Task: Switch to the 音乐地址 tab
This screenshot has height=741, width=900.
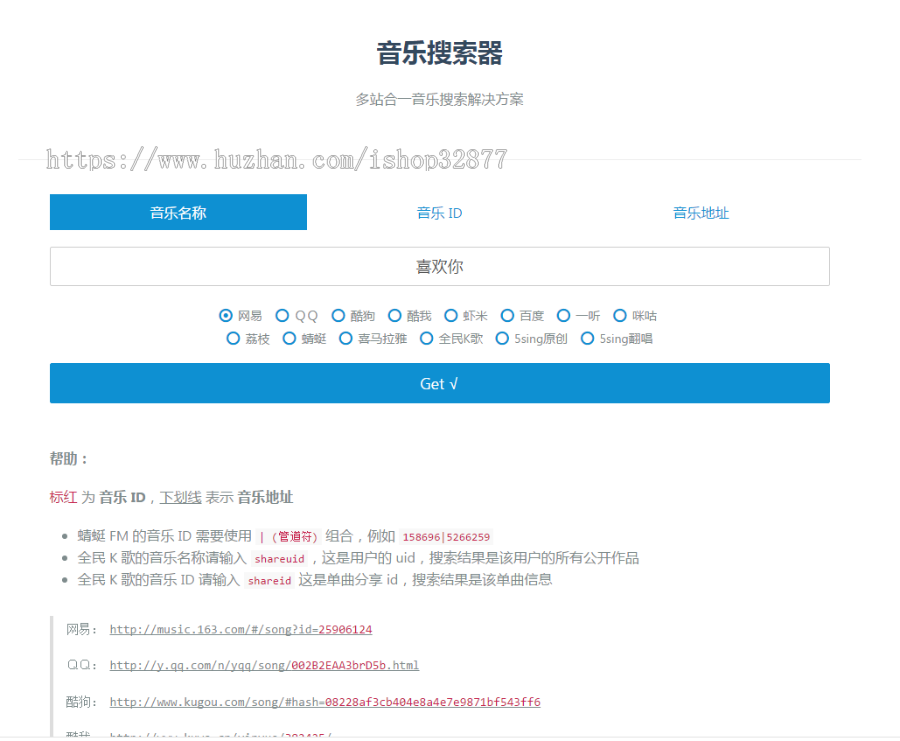Action: [x=700, y=213]
